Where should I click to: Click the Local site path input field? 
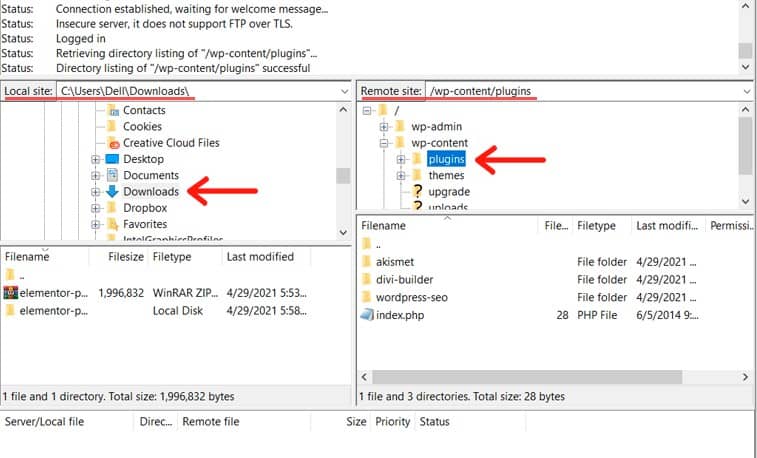[190, 92]
